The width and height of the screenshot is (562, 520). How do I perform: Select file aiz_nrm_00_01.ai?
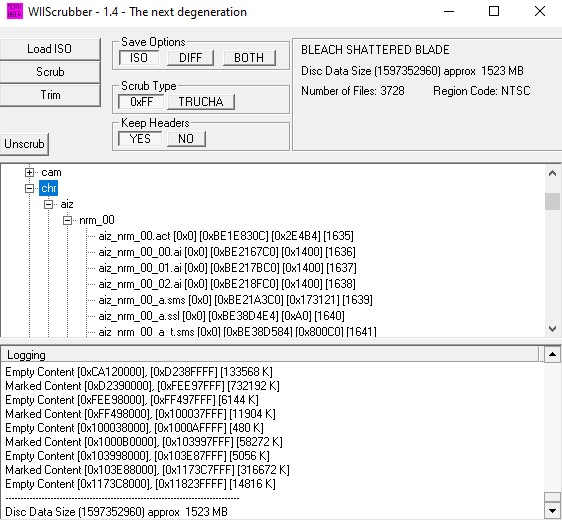pyautogui.click(x=227, y=268)
